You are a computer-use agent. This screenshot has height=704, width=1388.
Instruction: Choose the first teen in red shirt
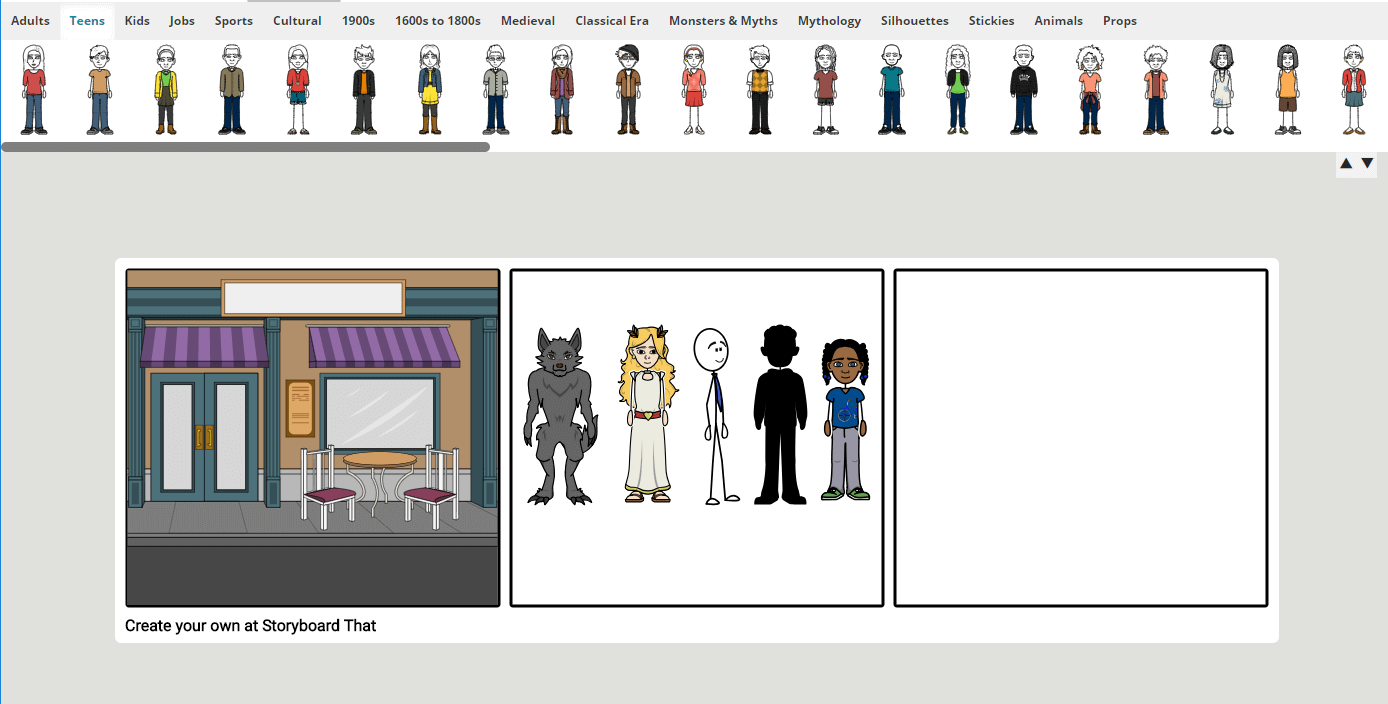coord(34,89)
